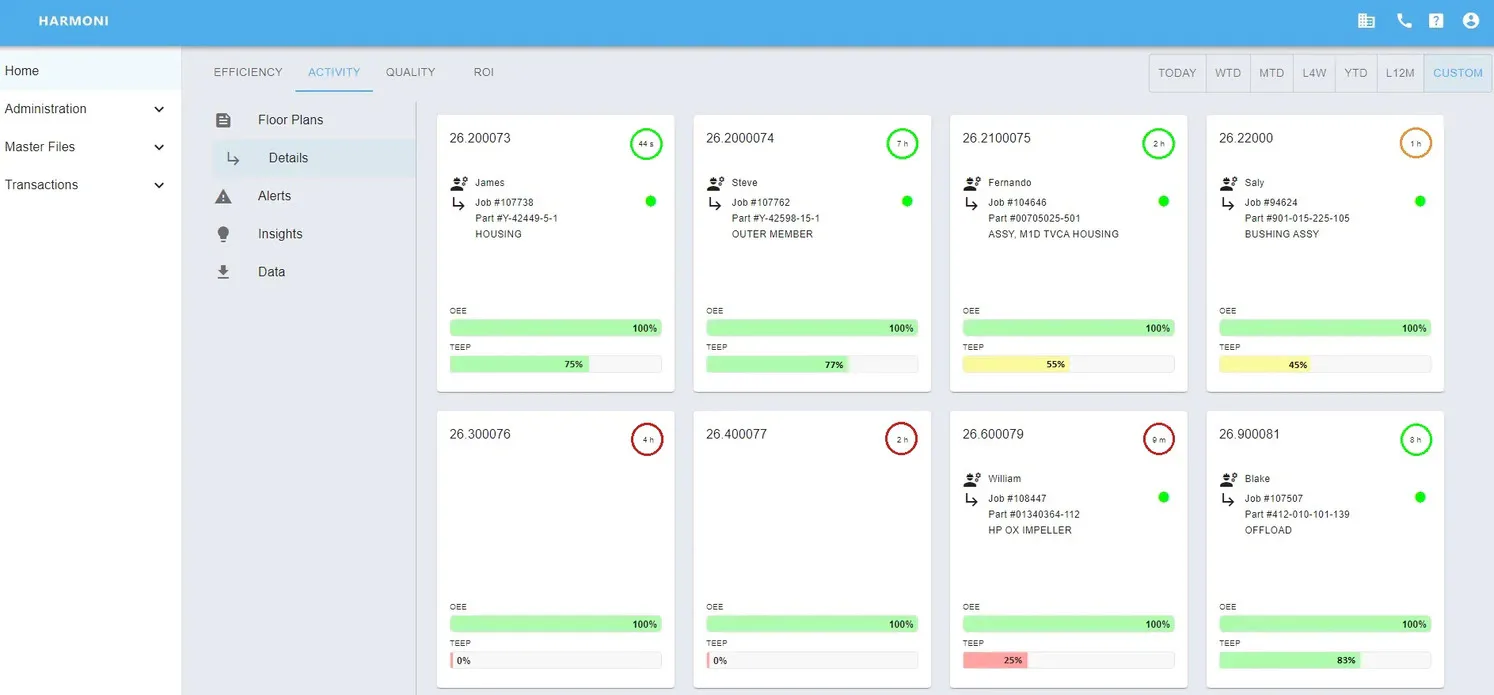
Task: Open the user account profile icon
Action: pyautogui.click(x=1471, y=21)
